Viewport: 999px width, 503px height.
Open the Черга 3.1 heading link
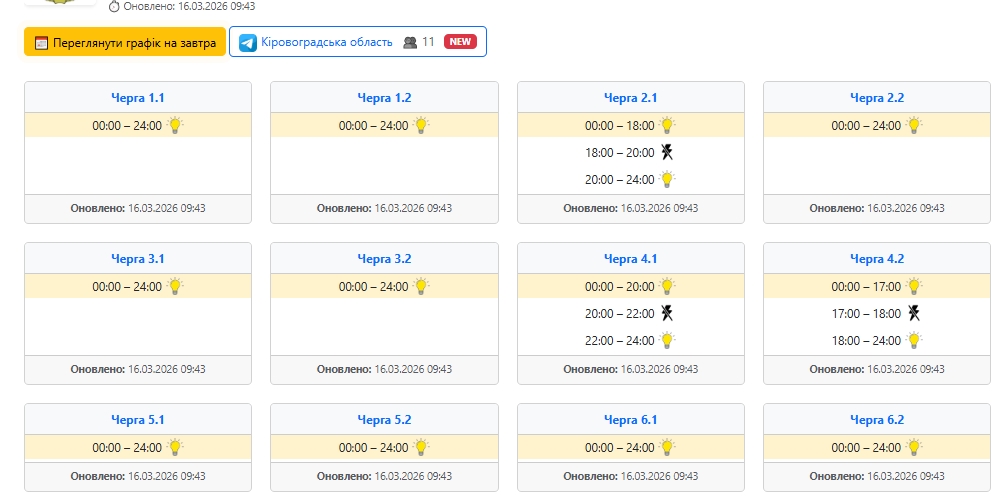(138, 259)
